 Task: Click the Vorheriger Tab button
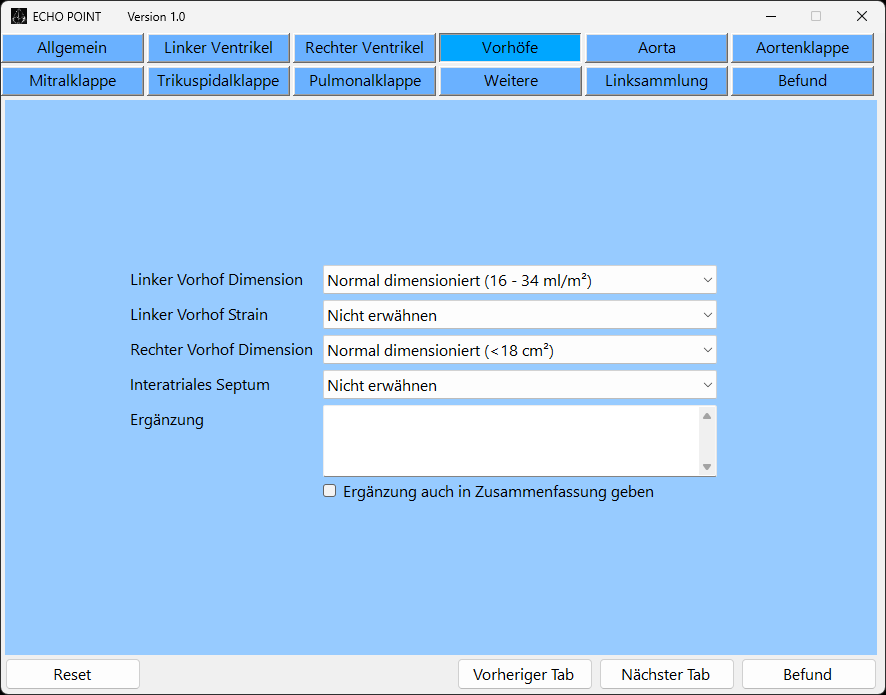click(x=524, y=674)
